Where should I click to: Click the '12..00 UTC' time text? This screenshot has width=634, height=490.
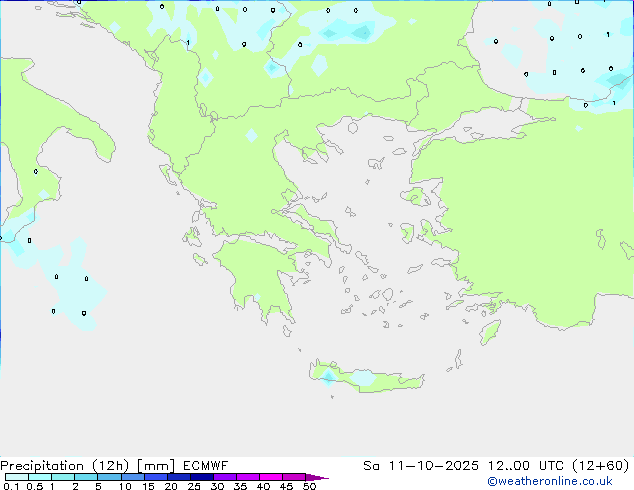coord(526,466)
